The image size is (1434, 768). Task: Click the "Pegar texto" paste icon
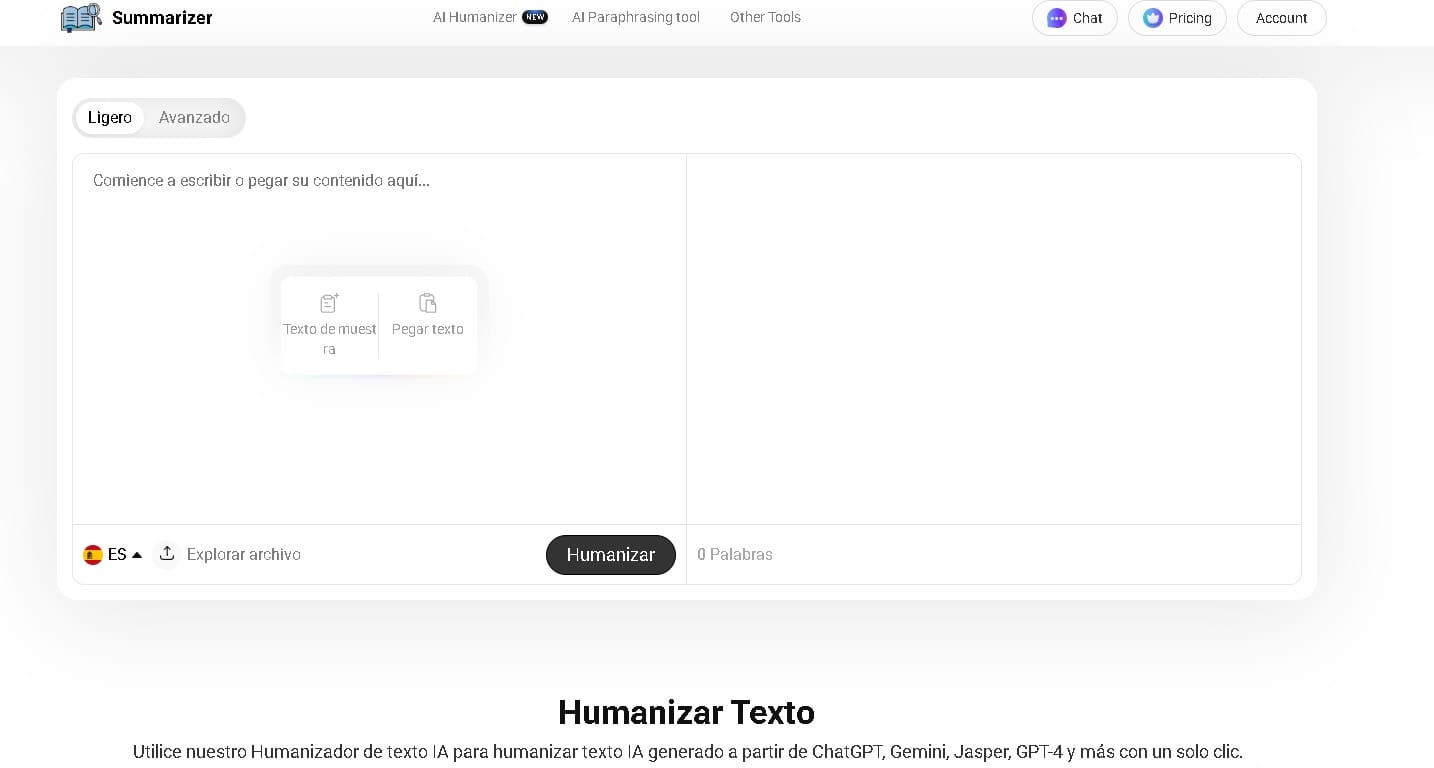click(428, 303)
